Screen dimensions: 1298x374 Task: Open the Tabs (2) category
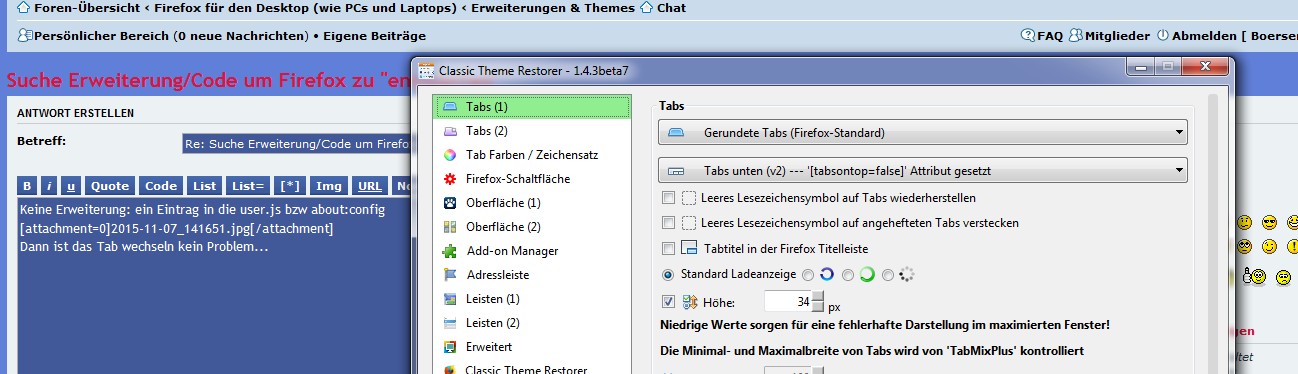click(532, 130)
